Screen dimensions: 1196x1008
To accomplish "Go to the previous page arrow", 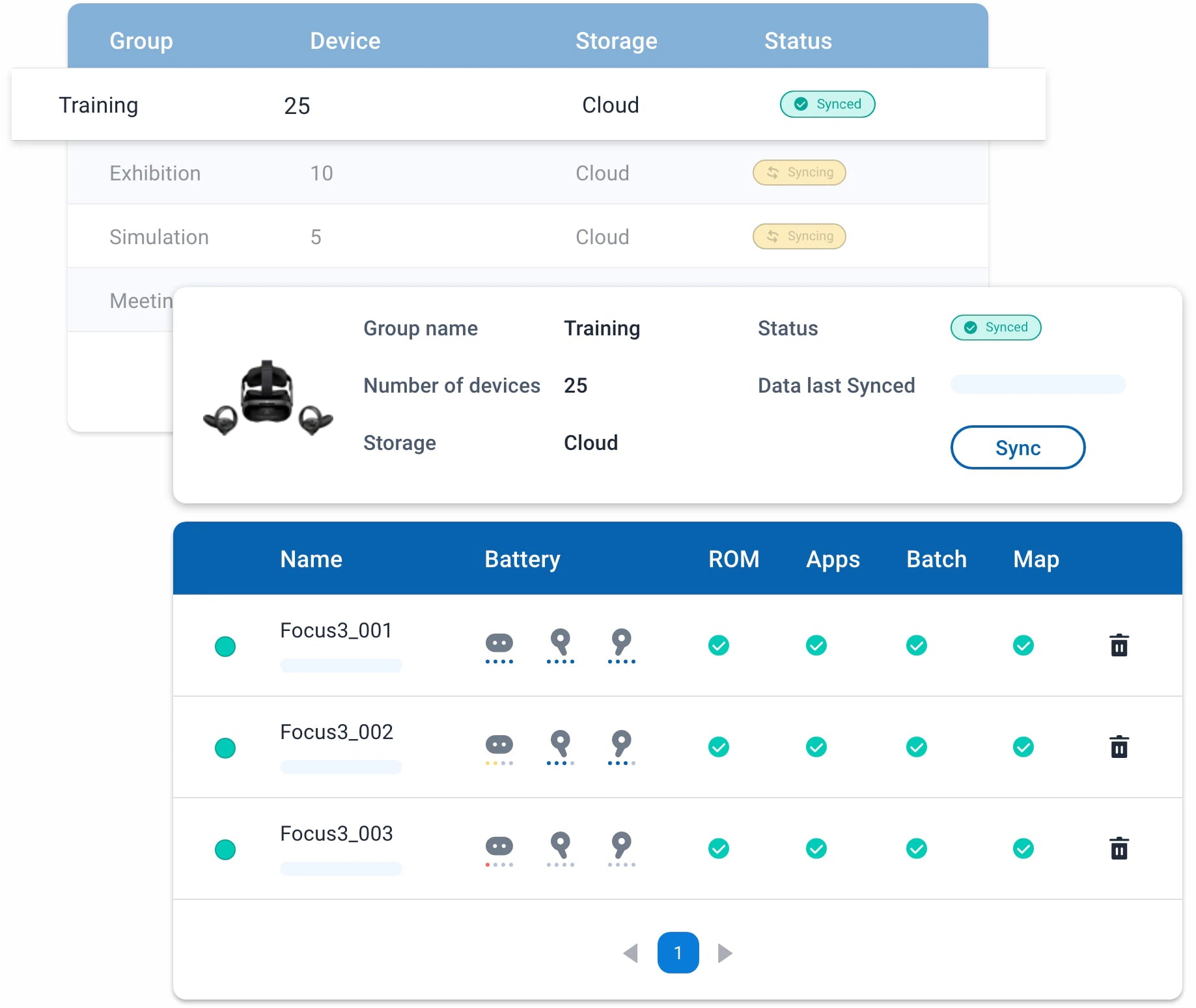I will tap(630, 953).
